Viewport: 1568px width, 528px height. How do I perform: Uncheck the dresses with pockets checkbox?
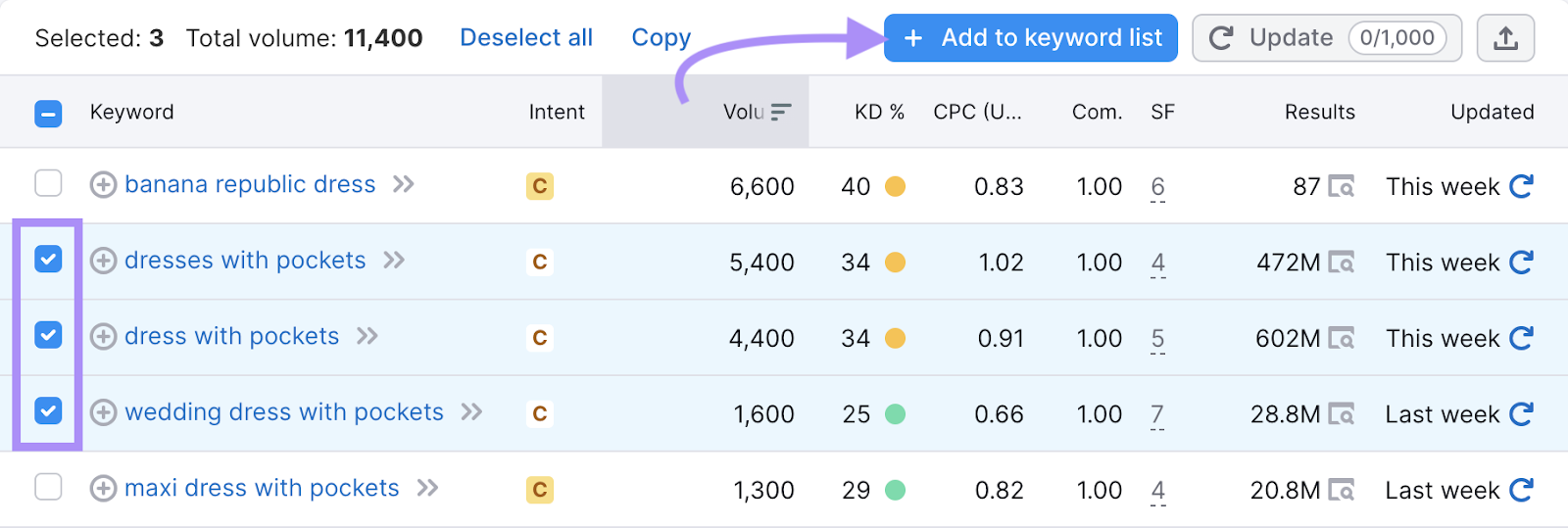point(48,260)
